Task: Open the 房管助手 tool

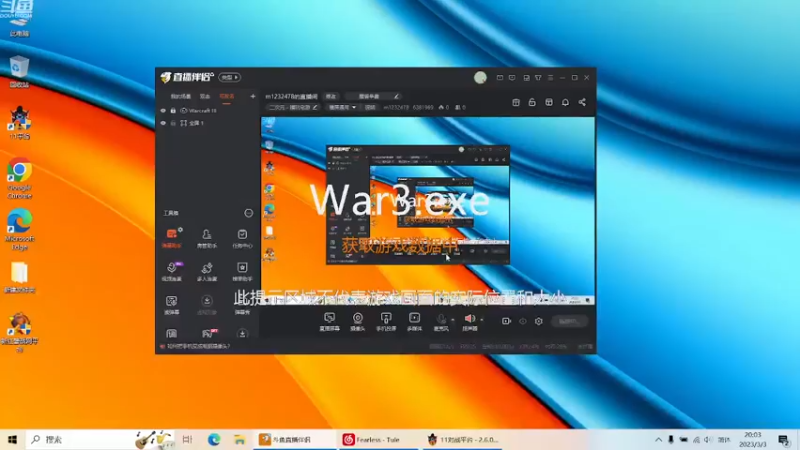Action: pos(207,238)
